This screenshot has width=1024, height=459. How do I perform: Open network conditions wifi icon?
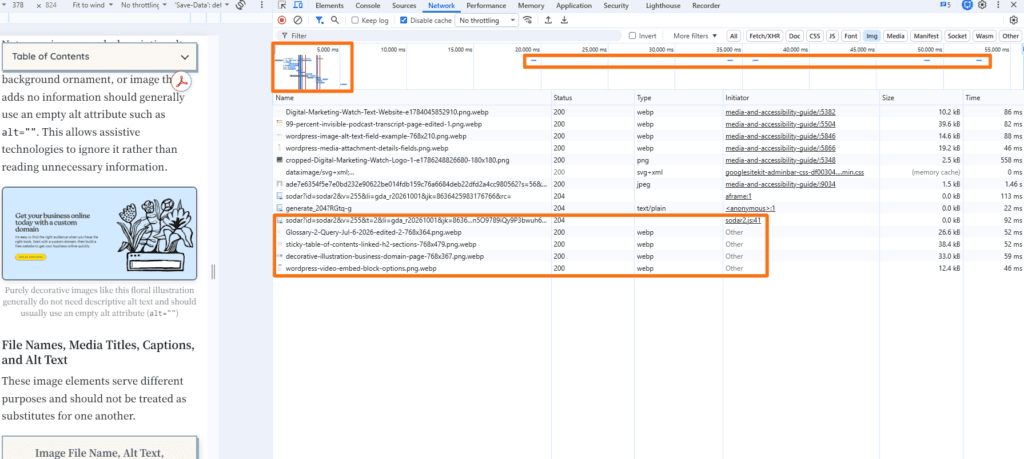click(x=527, y=20)
